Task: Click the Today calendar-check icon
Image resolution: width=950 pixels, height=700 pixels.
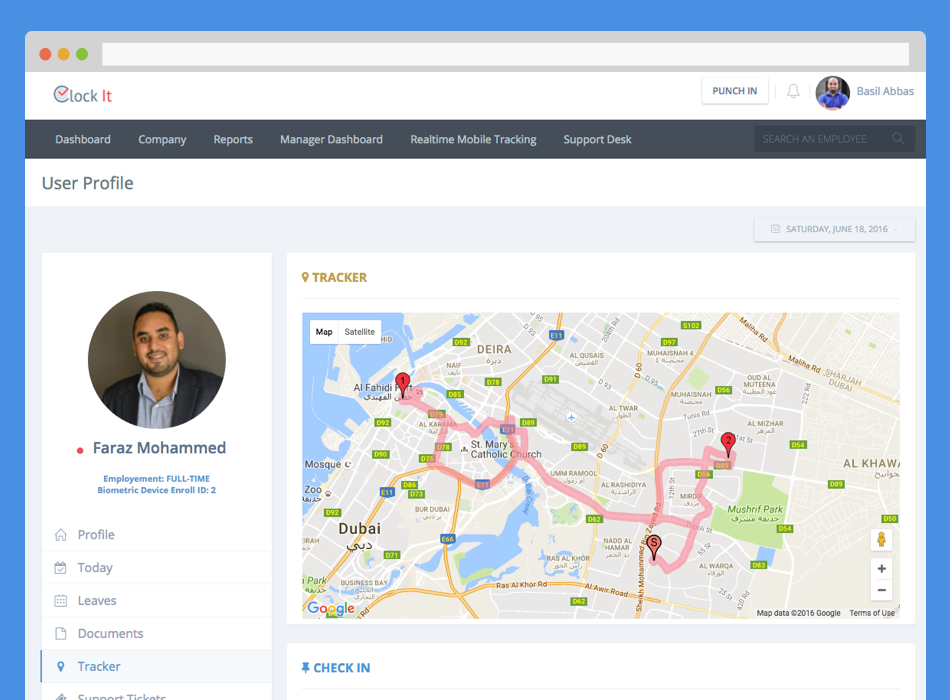Action: click(x=61, y=568)
